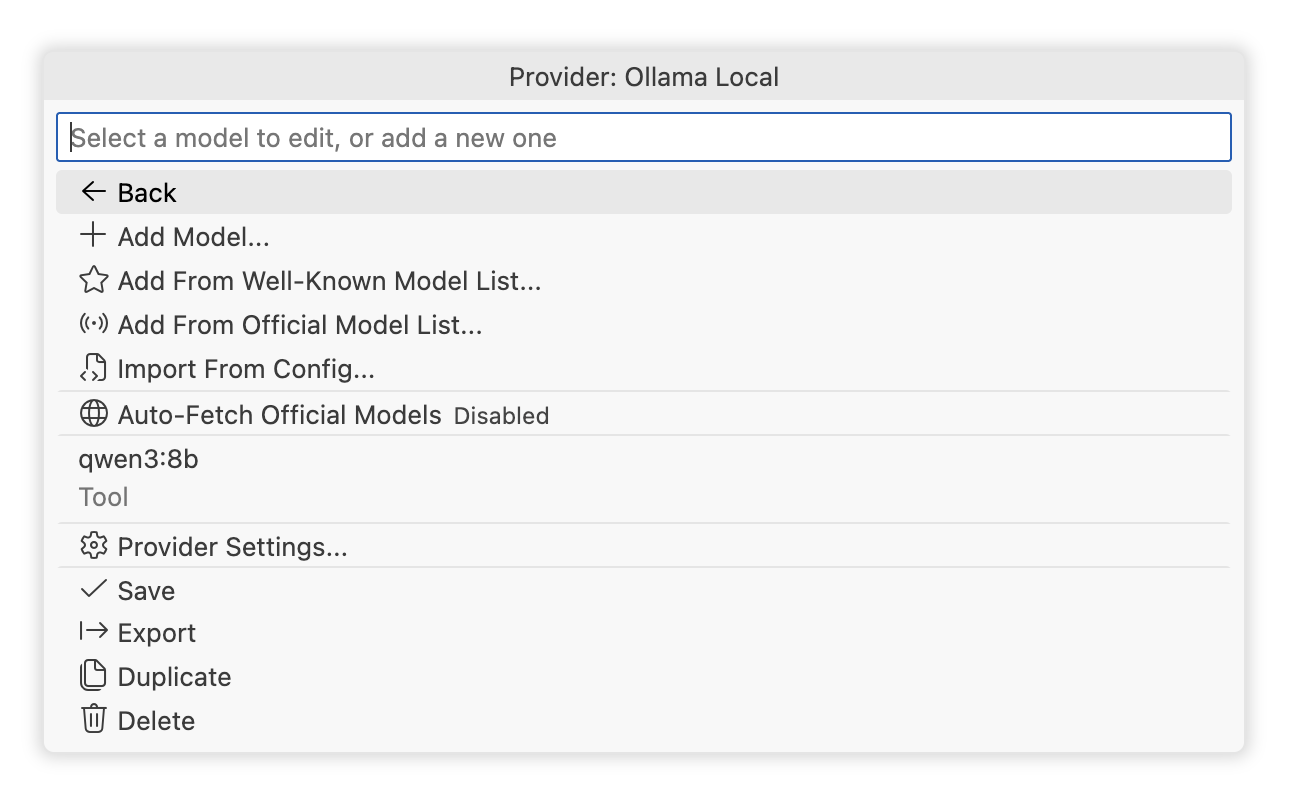Click the arrow icon next to Export
This screenshot has width=1290, height=800.
(x=93, y=632)
